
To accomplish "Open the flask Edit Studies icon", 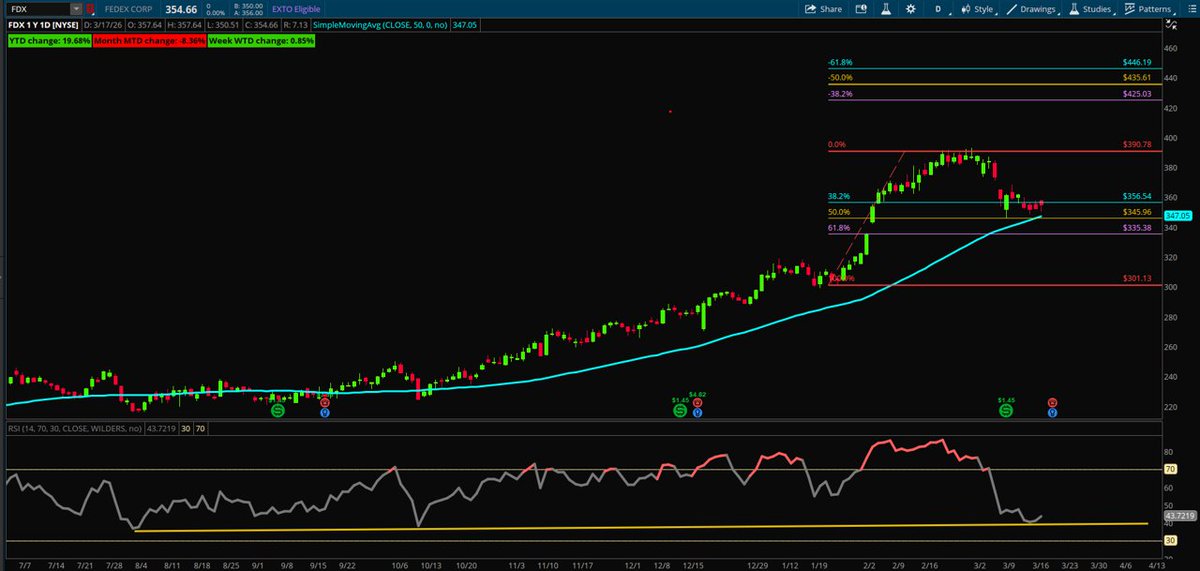I will coord(885,9).
